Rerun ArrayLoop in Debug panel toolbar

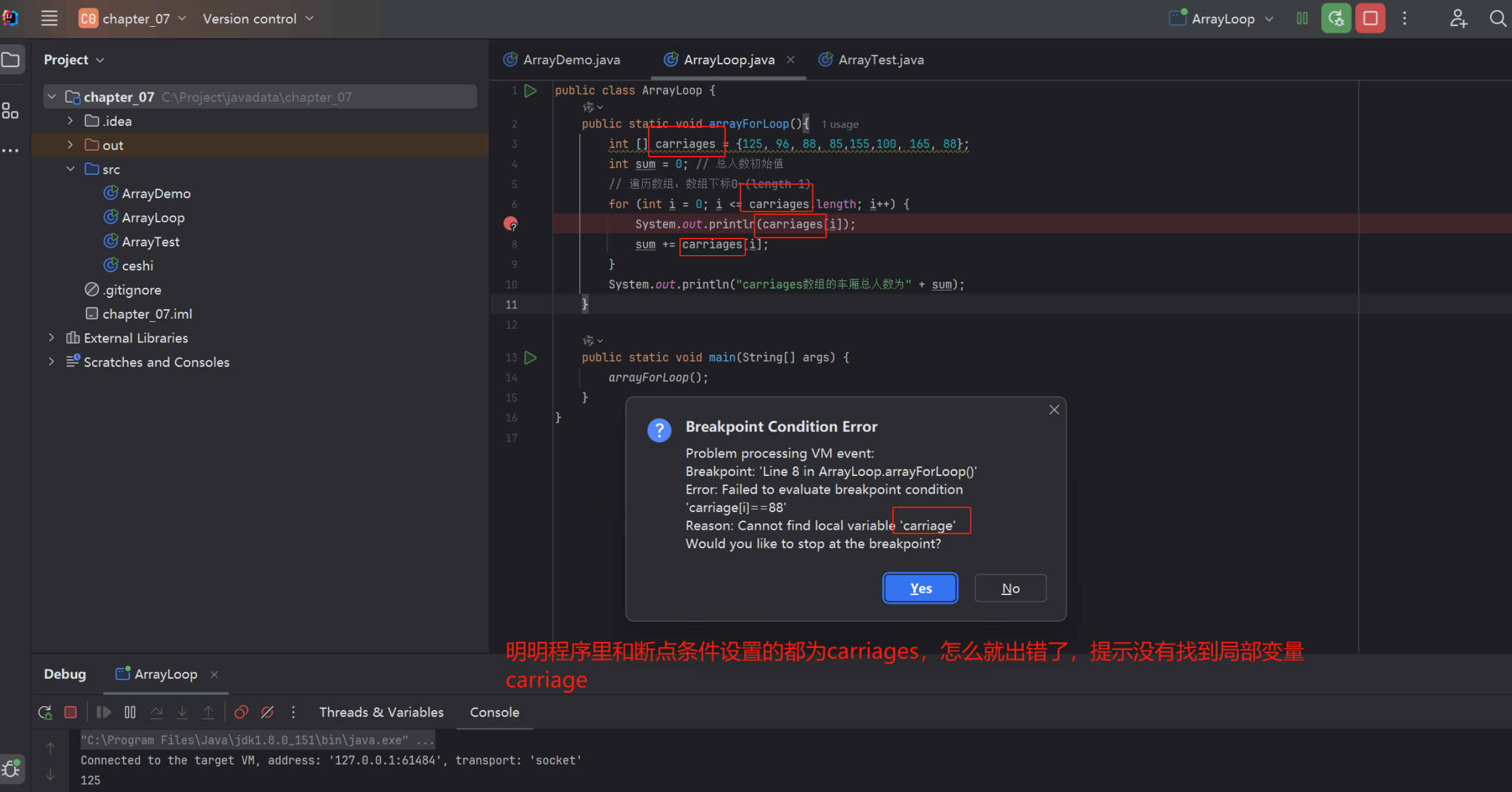[x=45, y=712]
